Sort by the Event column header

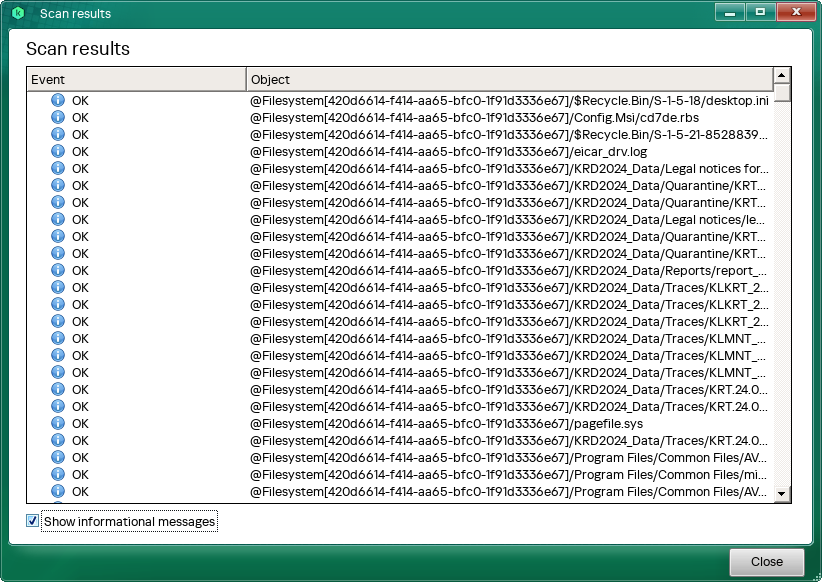click(135, 79)
